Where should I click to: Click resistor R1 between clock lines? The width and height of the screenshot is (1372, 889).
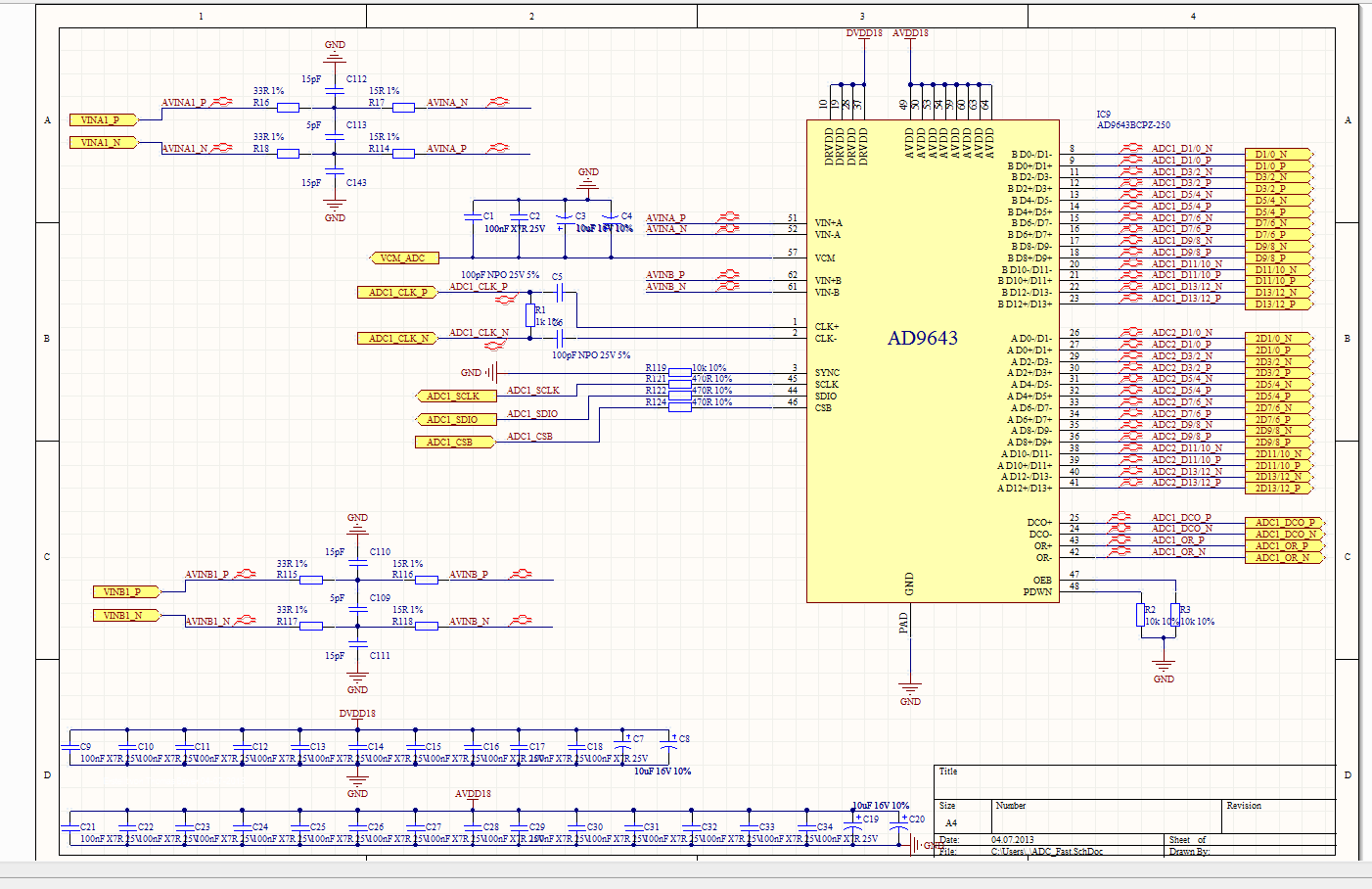click(x=530, y=315)
